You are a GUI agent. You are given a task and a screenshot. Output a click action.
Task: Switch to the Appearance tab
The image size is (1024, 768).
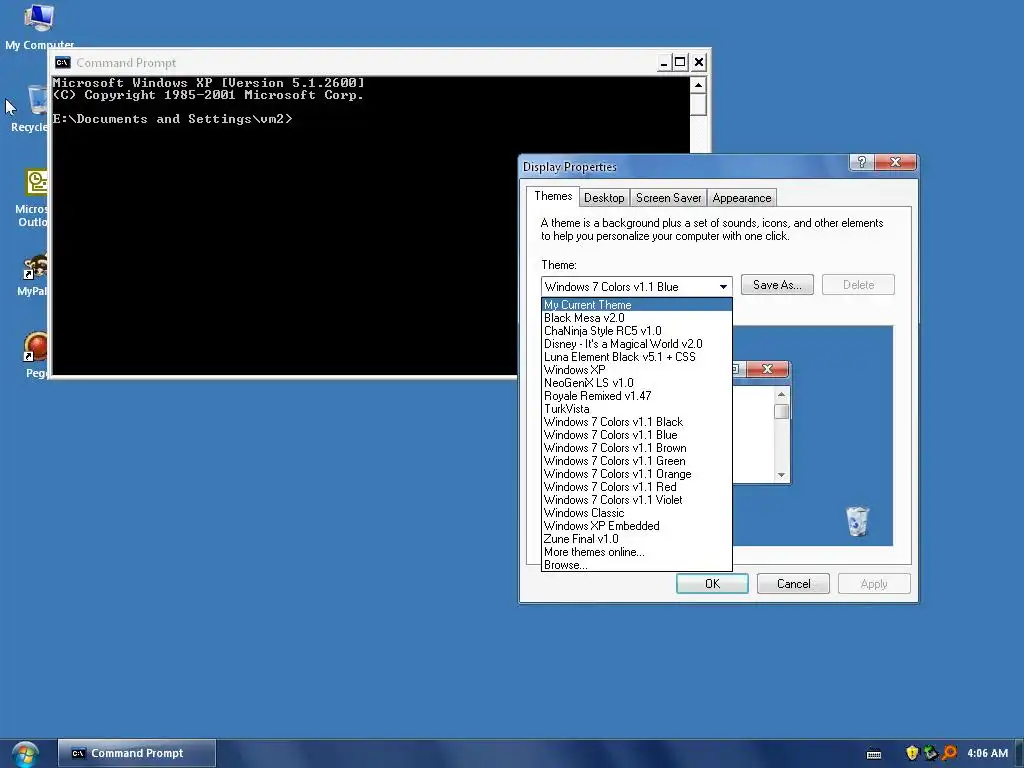(x=742, y=198)
